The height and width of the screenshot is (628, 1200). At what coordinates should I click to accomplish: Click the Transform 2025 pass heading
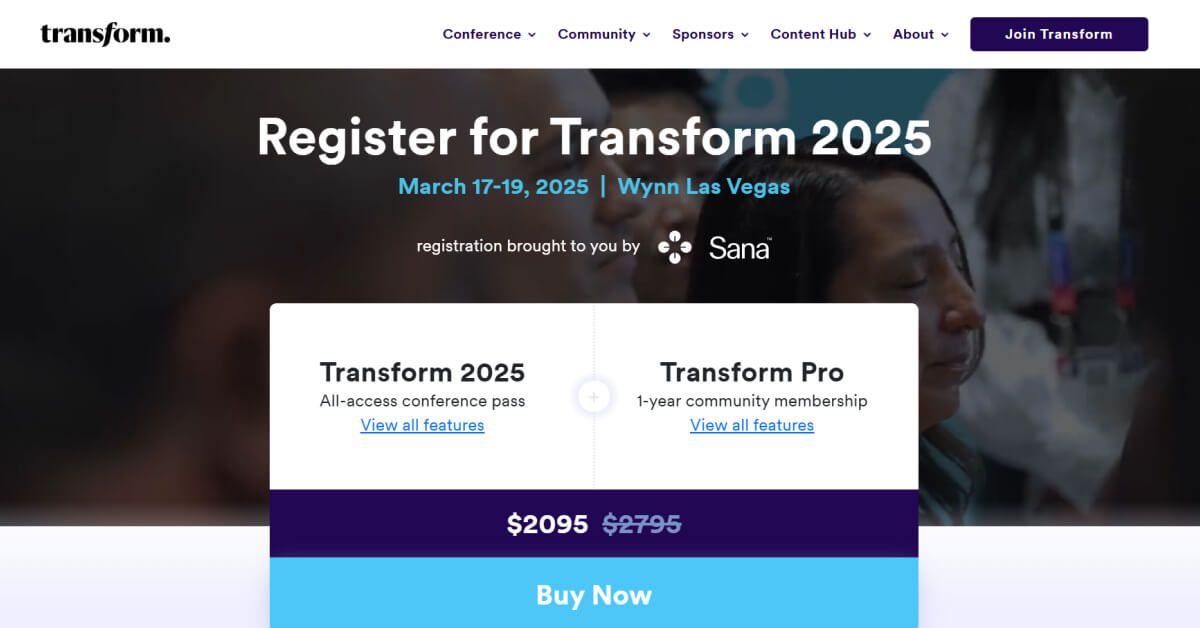422,371
